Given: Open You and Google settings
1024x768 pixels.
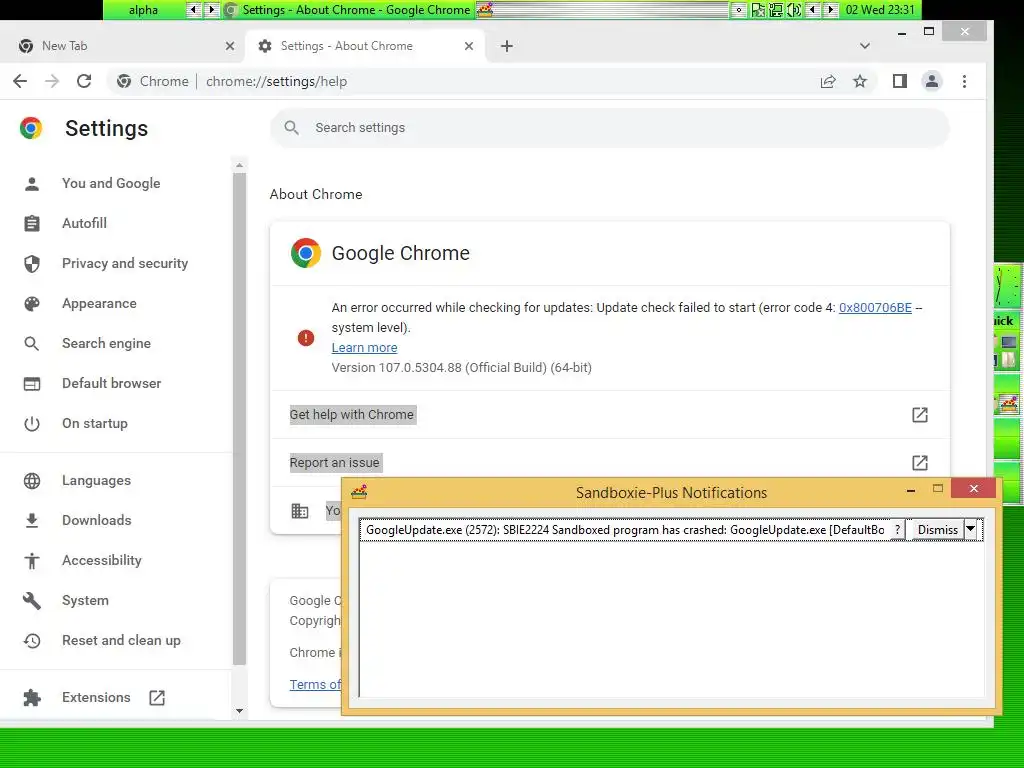Looking at the screenshot, I should 111,184.
